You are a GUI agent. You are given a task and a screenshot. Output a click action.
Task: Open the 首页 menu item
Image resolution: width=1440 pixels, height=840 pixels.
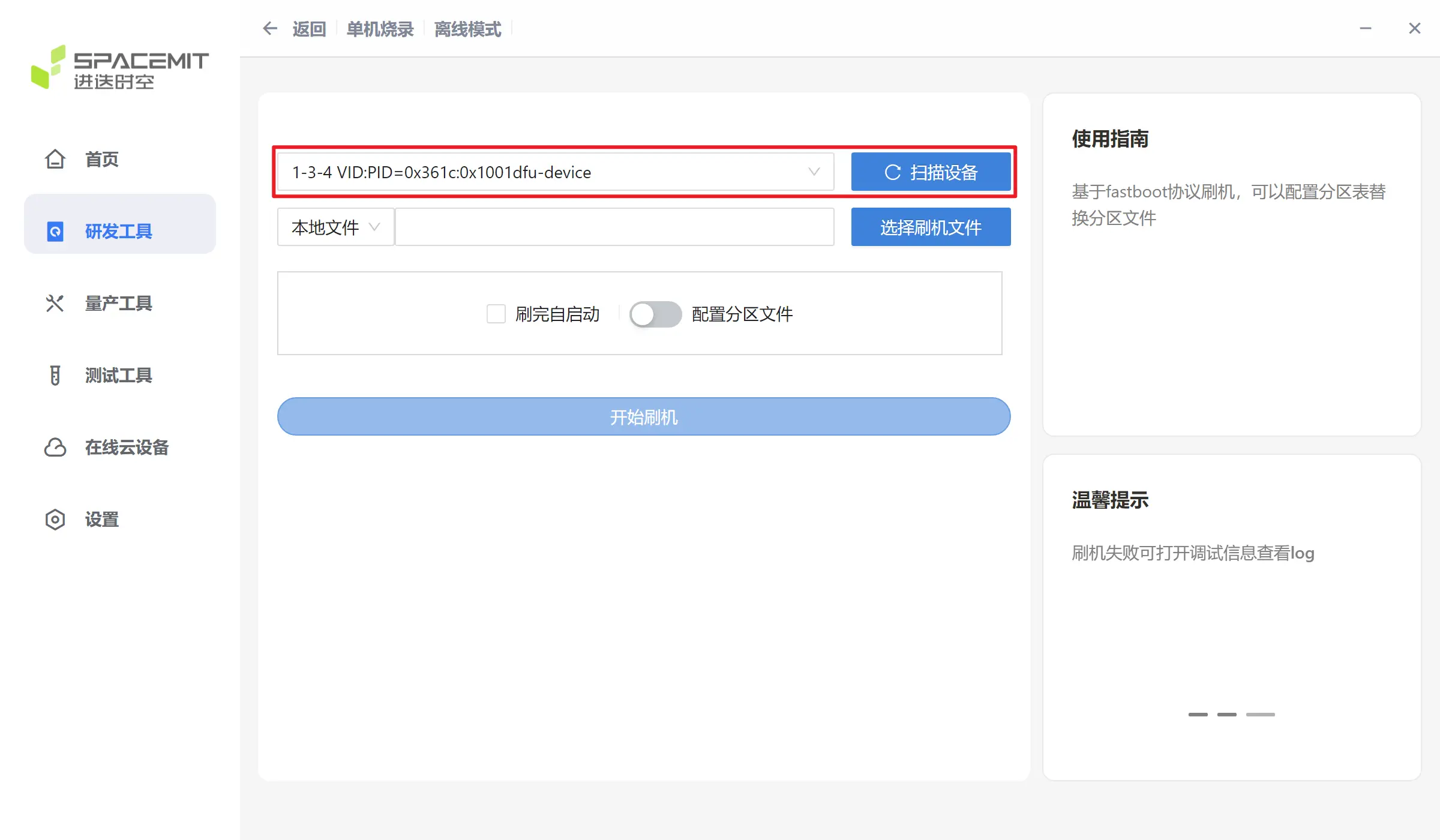click(x=120, y=159)
